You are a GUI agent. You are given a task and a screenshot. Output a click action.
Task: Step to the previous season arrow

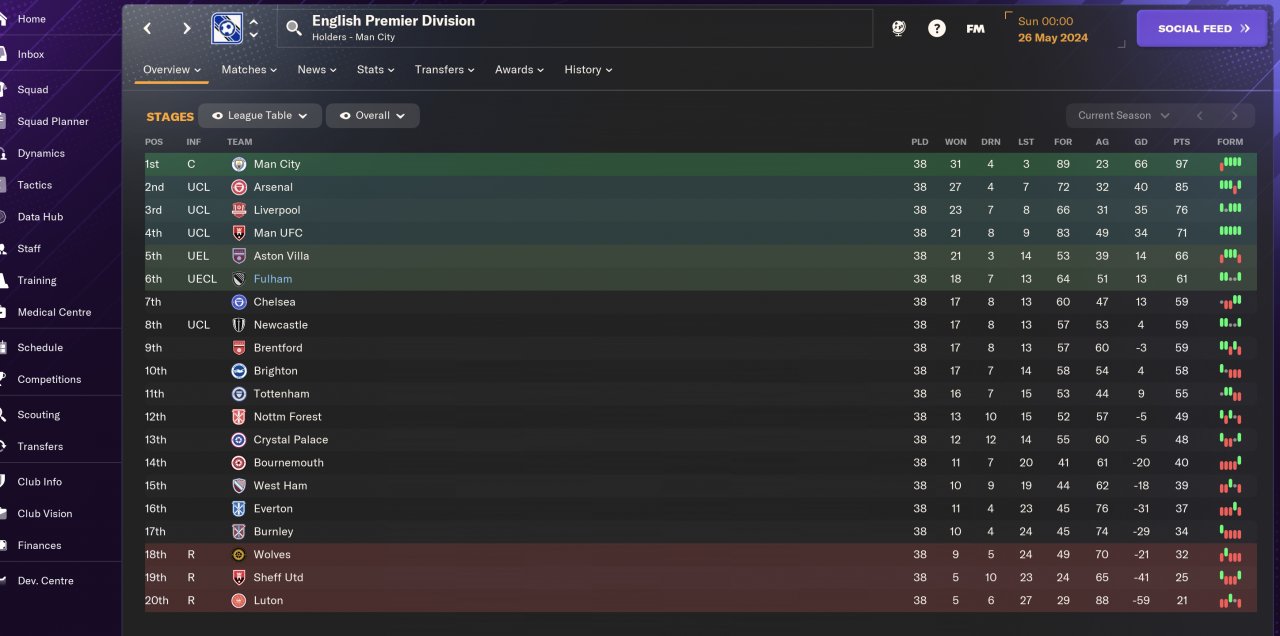pyautogui.click(x=1200, y=116)
